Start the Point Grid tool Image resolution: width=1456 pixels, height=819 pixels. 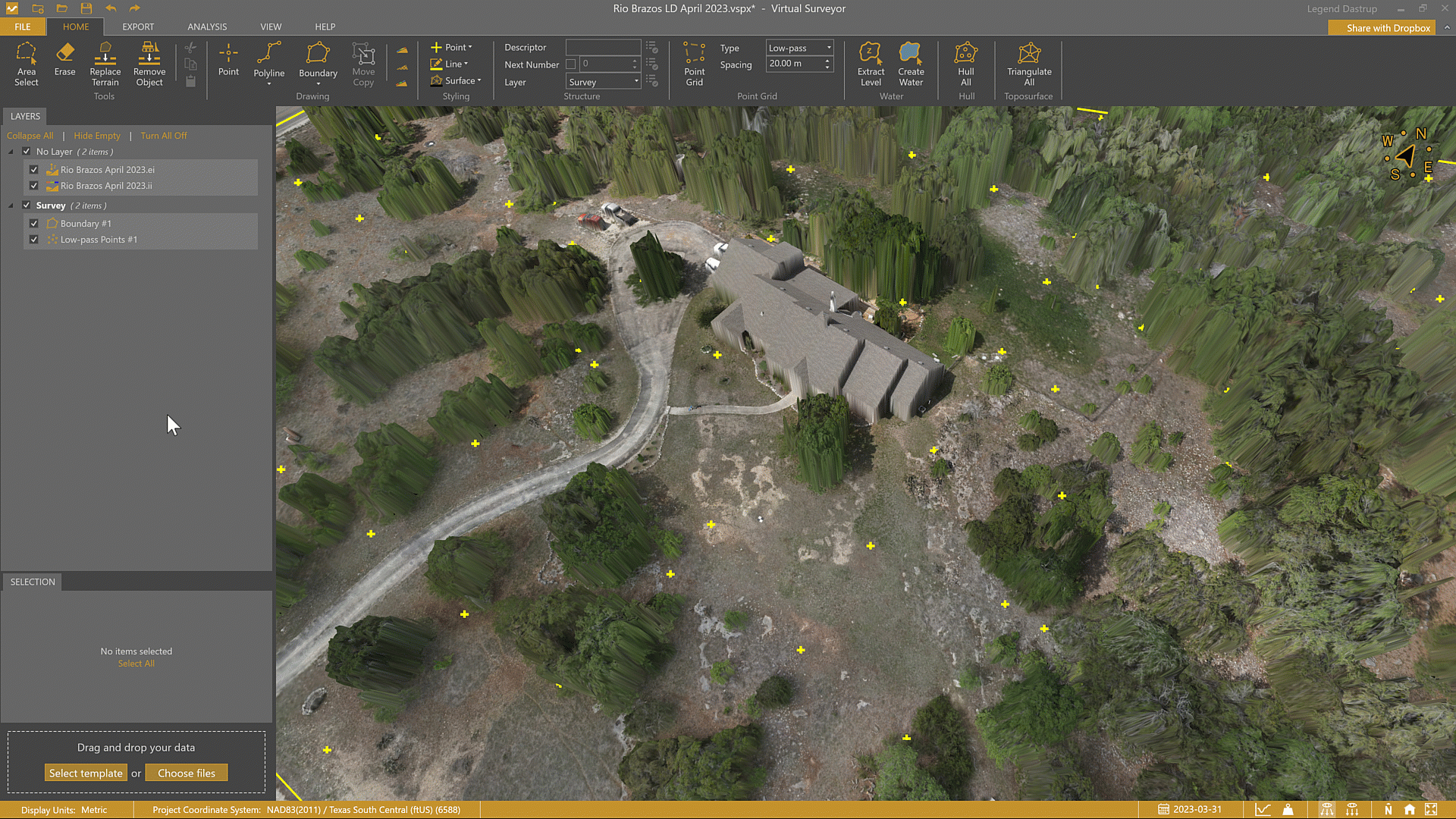point(694,64)
